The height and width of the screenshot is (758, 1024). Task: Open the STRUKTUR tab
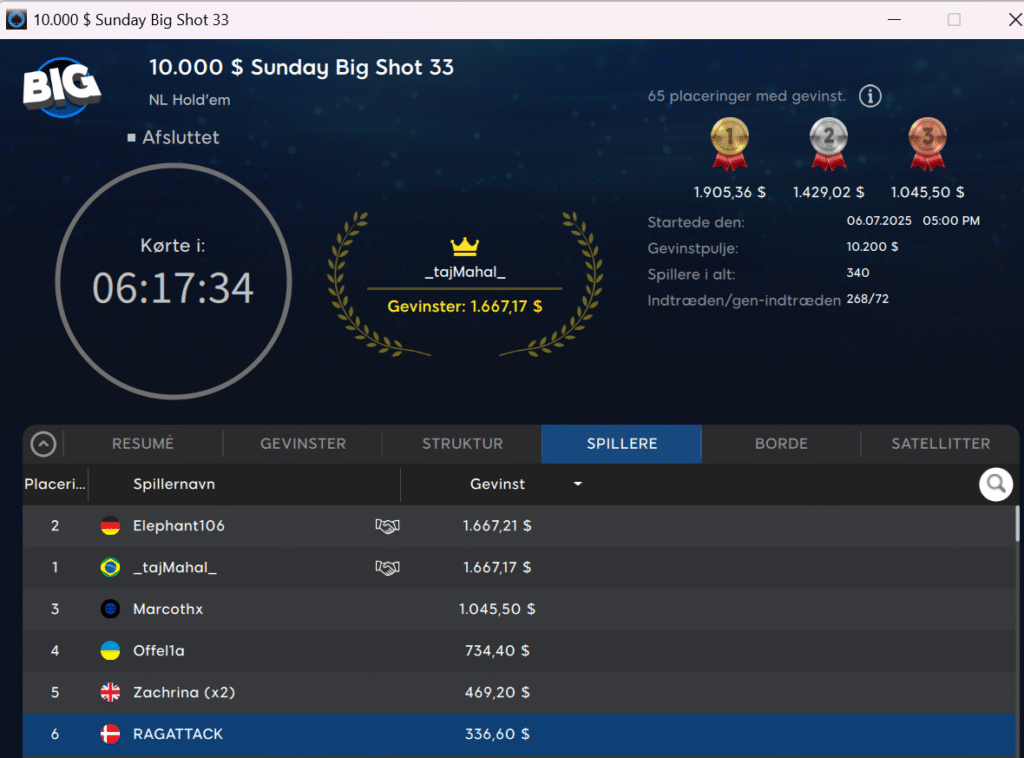(462, 444)
